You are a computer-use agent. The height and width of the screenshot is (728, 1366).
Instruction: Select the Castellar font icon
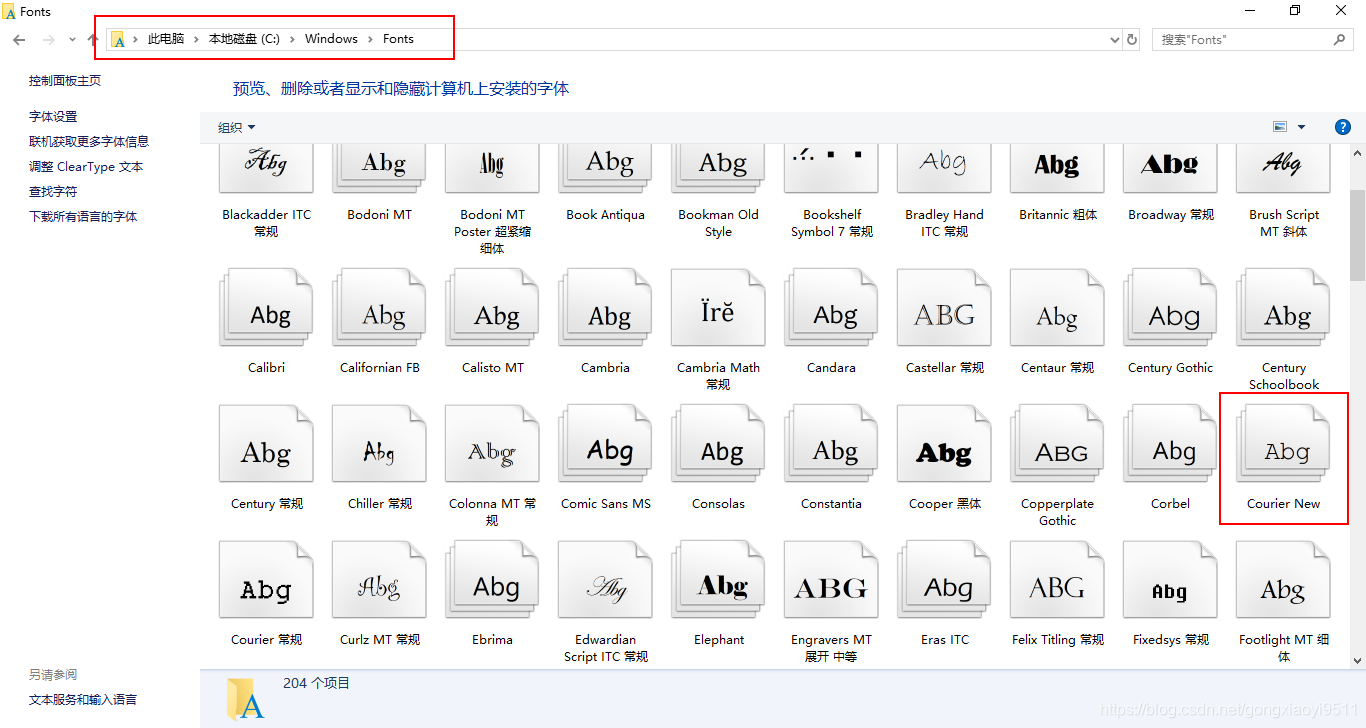pos(944,307)
